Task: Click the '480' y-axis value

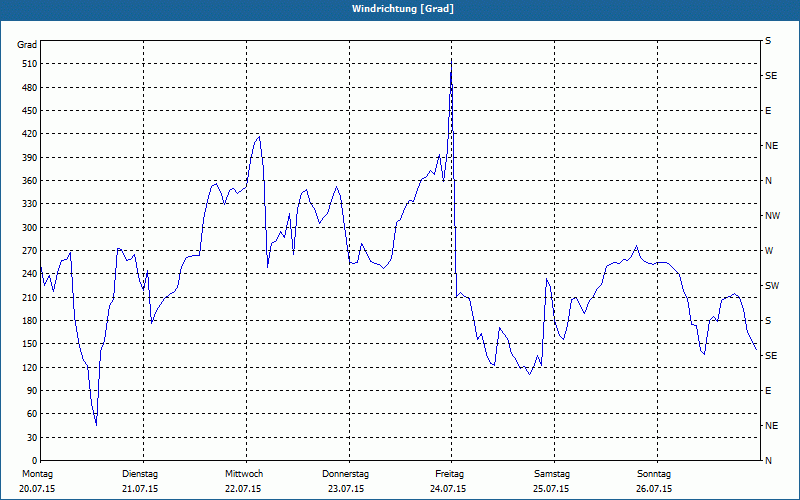Action: click(x=30, y=88)
